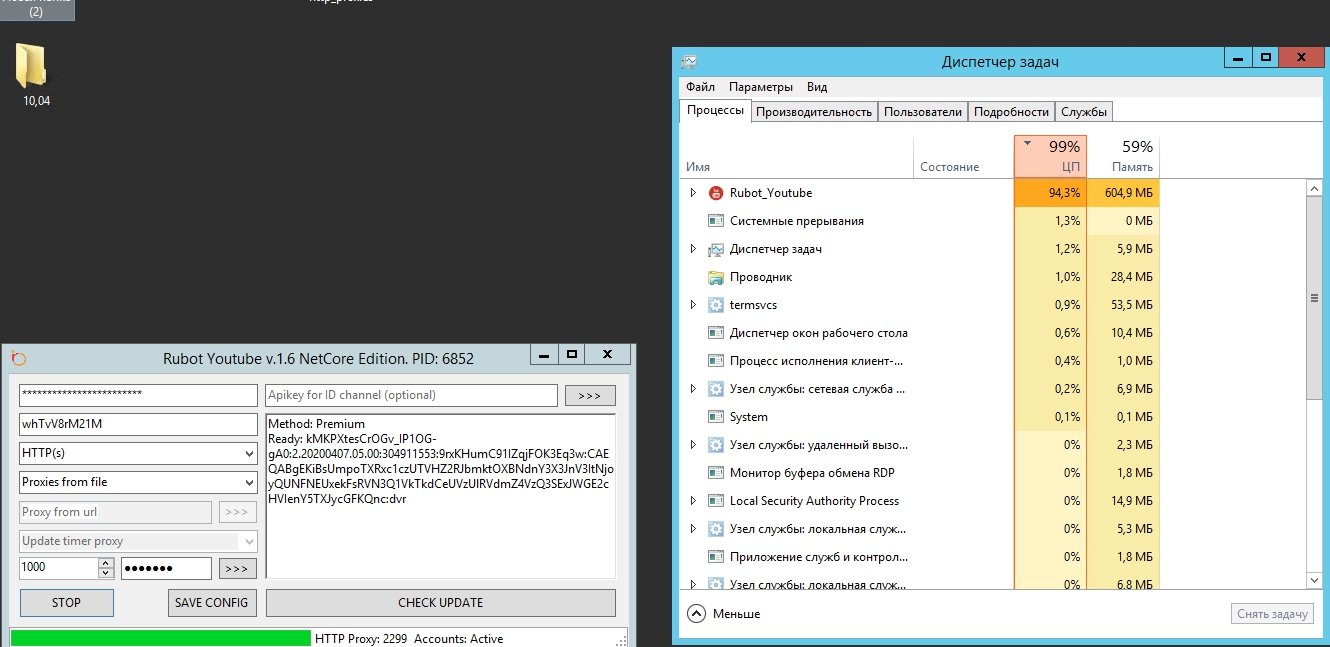Click the Apikey for ID channel field

point(411,395)
